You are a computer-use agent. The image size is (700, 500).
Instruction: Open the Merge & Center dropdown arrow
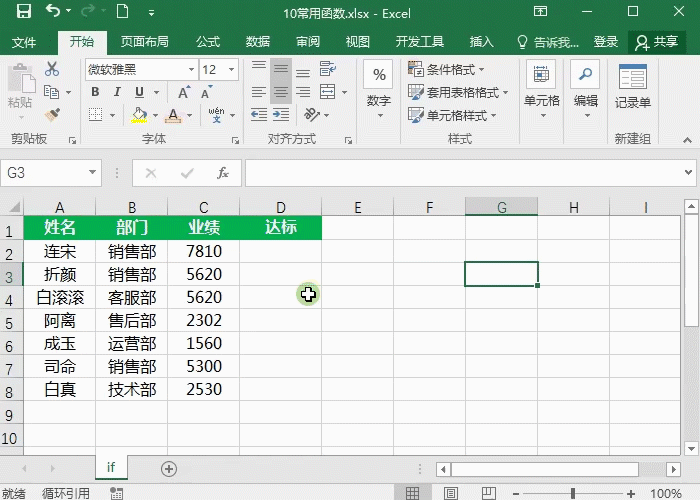tap(345, 92)
